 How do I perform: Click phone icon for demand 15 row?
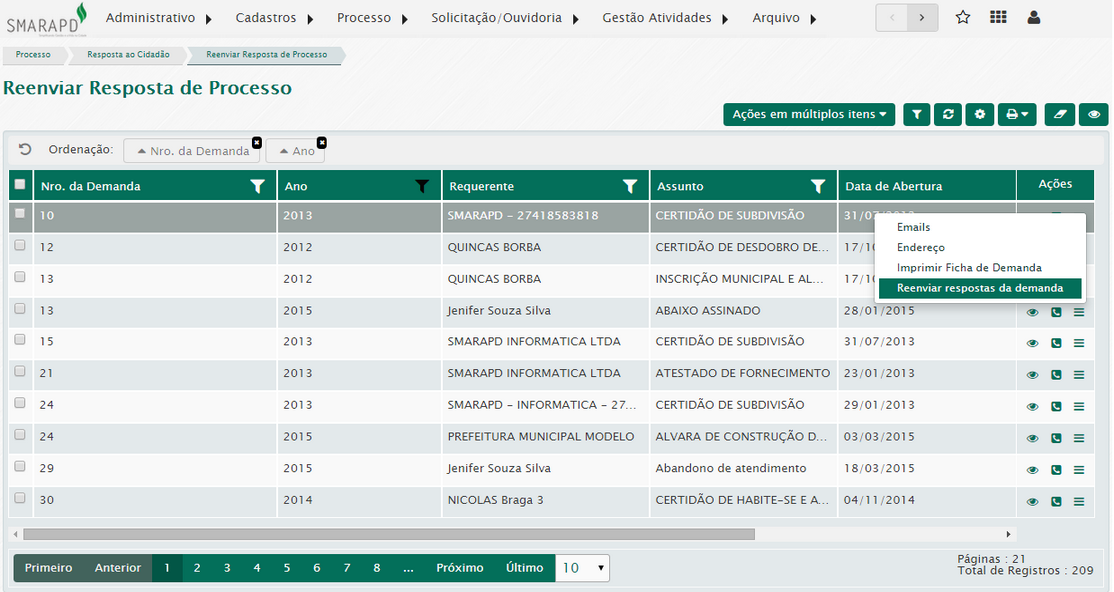coord(1056,343)
